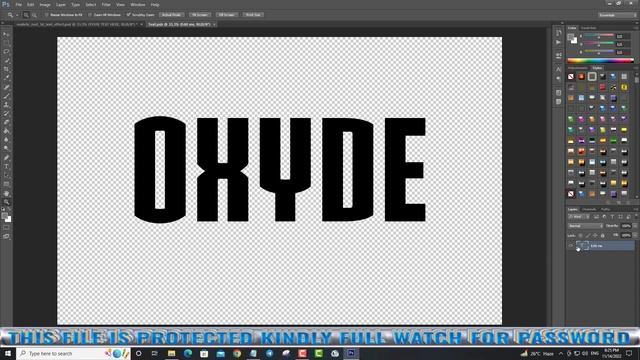The width and height of the screenshot is (640, 360).
Task: Open the Image menu
Action: pyautogui.click(x=45, y=4)
